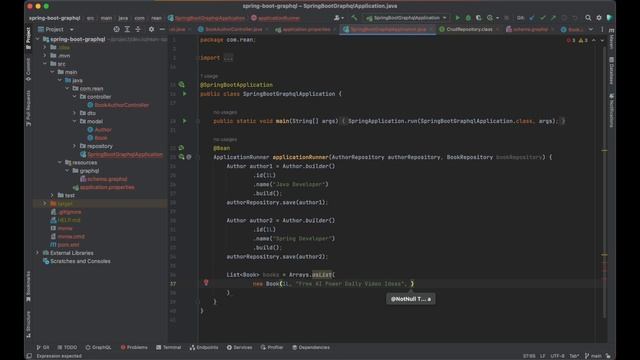Viewport: 640px width, 360px height.
Task: Collapse the src folder
Action: tap(45, 64)
